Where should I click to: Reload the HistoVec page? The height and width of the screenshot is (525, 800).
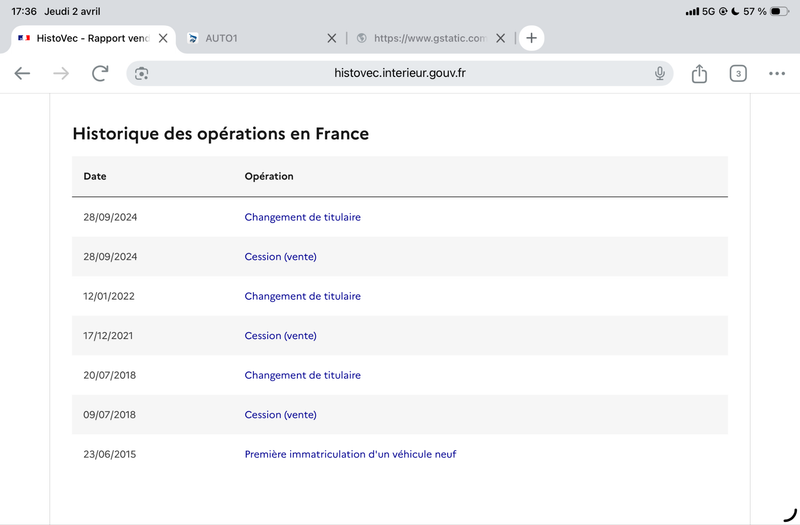[x=100, y=74]
